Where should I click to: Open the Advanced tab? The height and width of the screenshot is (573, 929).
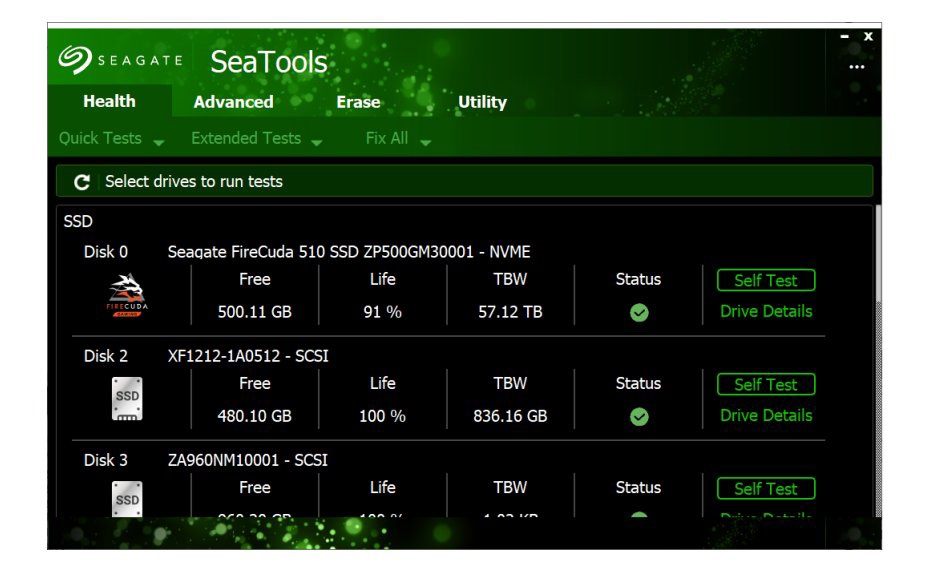(x=233, y=102)
